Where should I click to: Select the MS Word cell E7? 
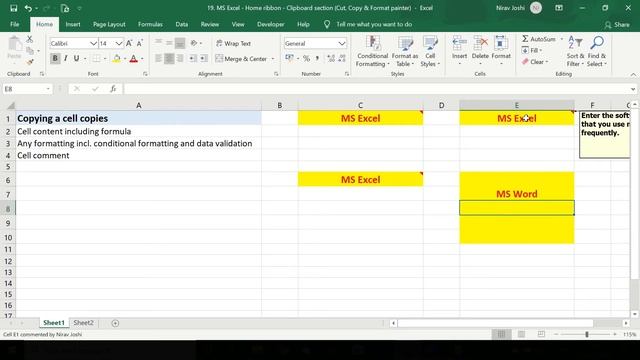coord(516,194)
